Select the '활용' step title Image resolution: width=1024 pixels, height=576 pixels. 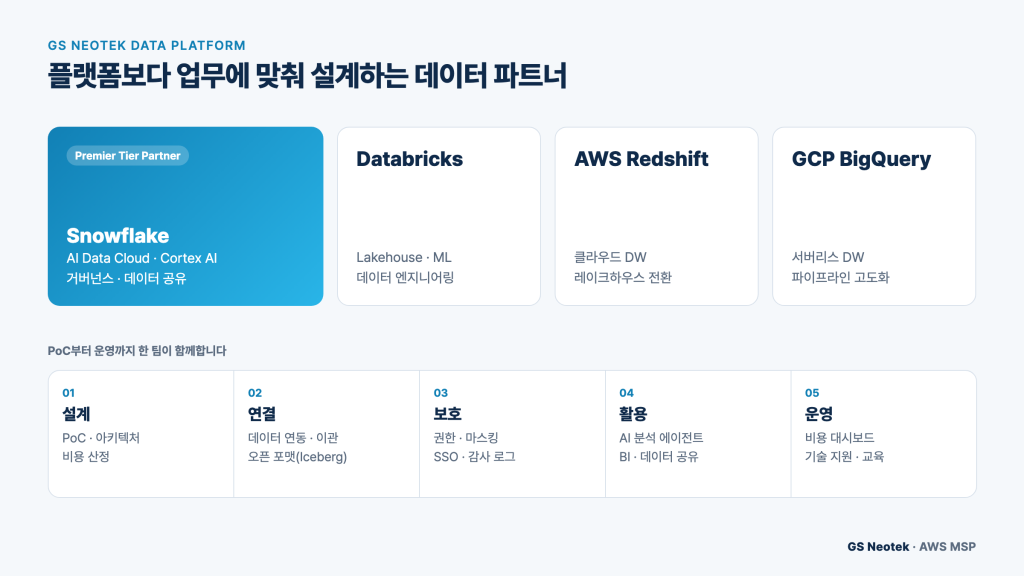coord(633,414)
